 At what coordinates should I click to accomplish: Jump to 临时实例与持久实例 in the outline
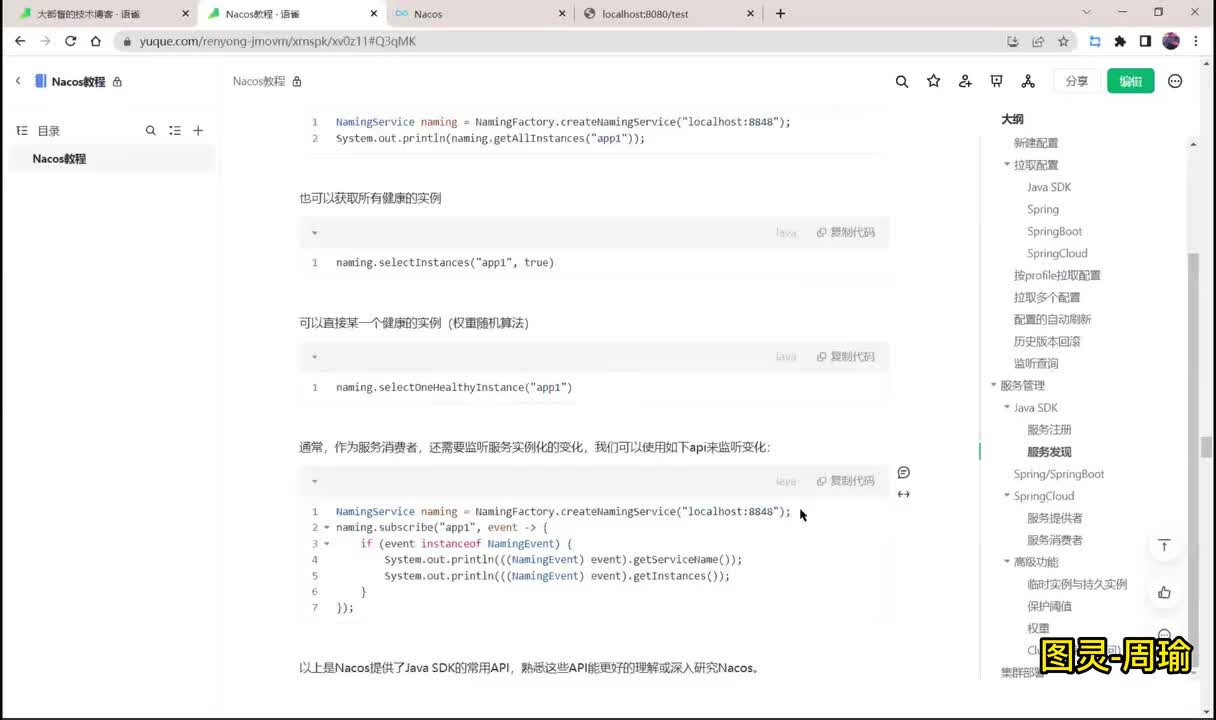[1077, 584]
